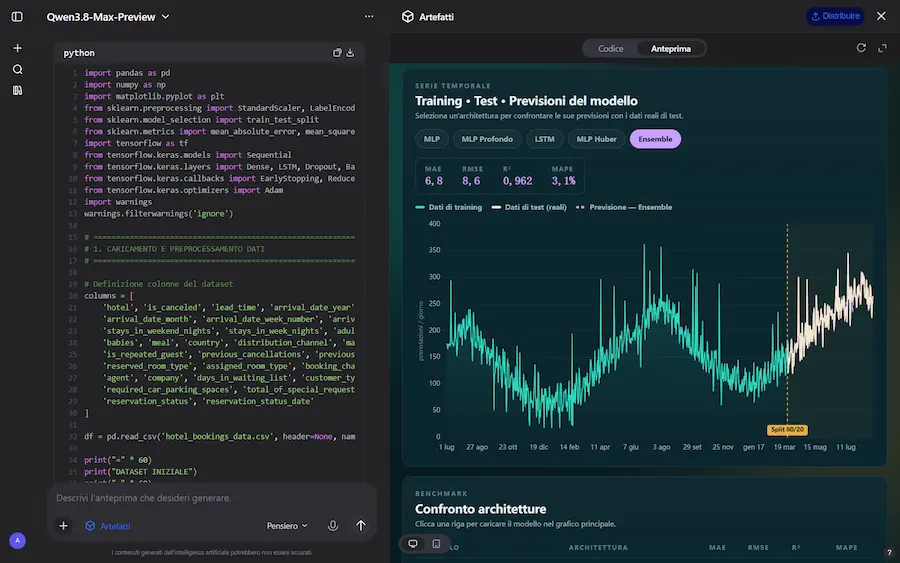Image resolution: width=900 pixels, height=563 pixels.
Task: Switch to the Anteprima tab
Action: click(x=670, y=49)
